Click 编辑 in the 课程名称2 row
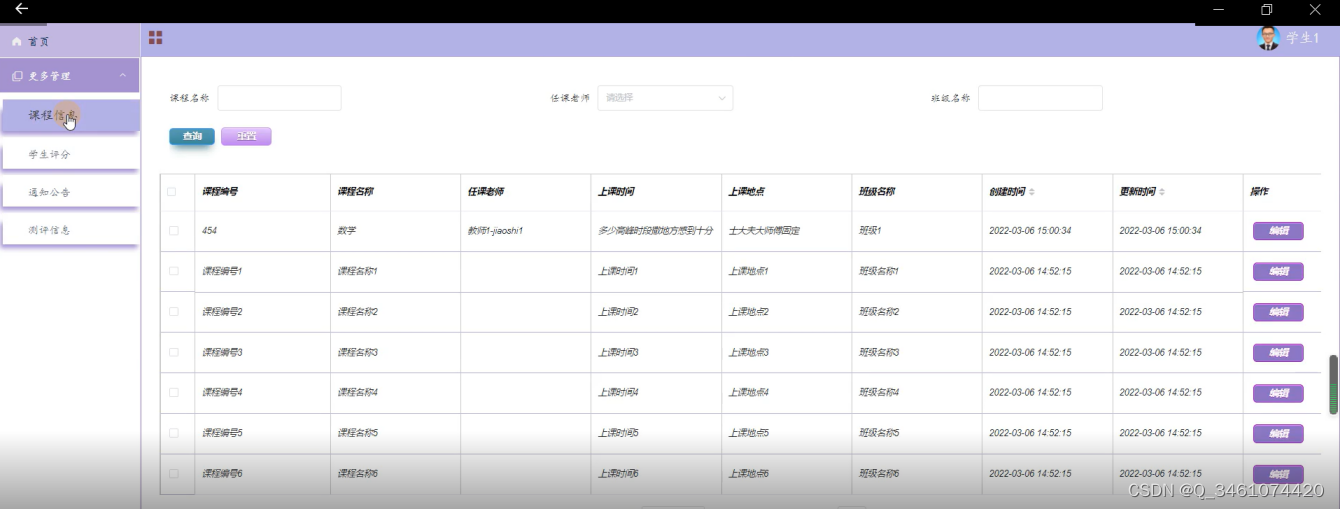This screenshot has height=509, width=1340. 1278,312
